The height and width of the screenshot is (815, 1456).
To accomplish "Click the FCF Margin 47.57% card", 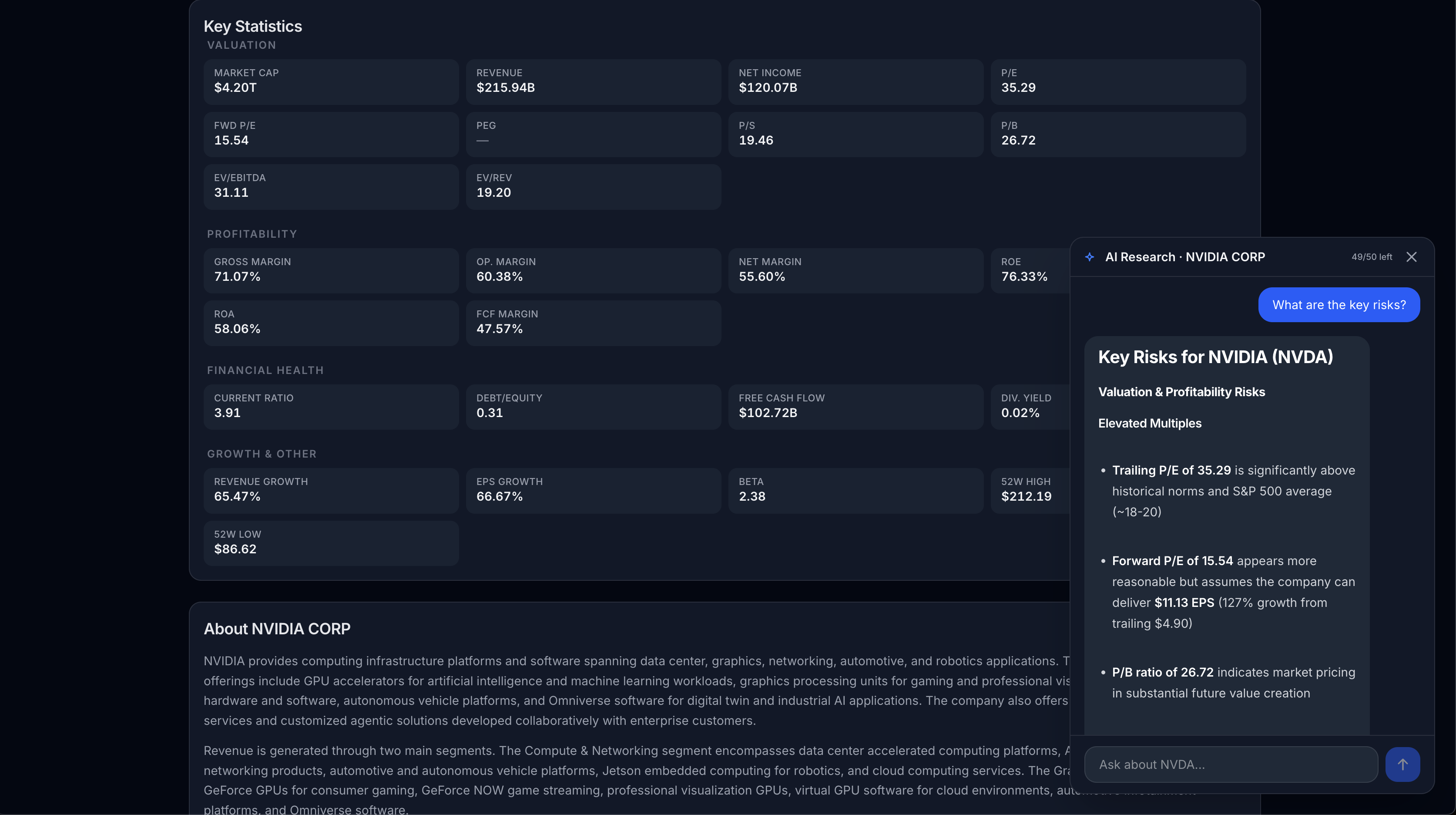I will click(594, 323).
